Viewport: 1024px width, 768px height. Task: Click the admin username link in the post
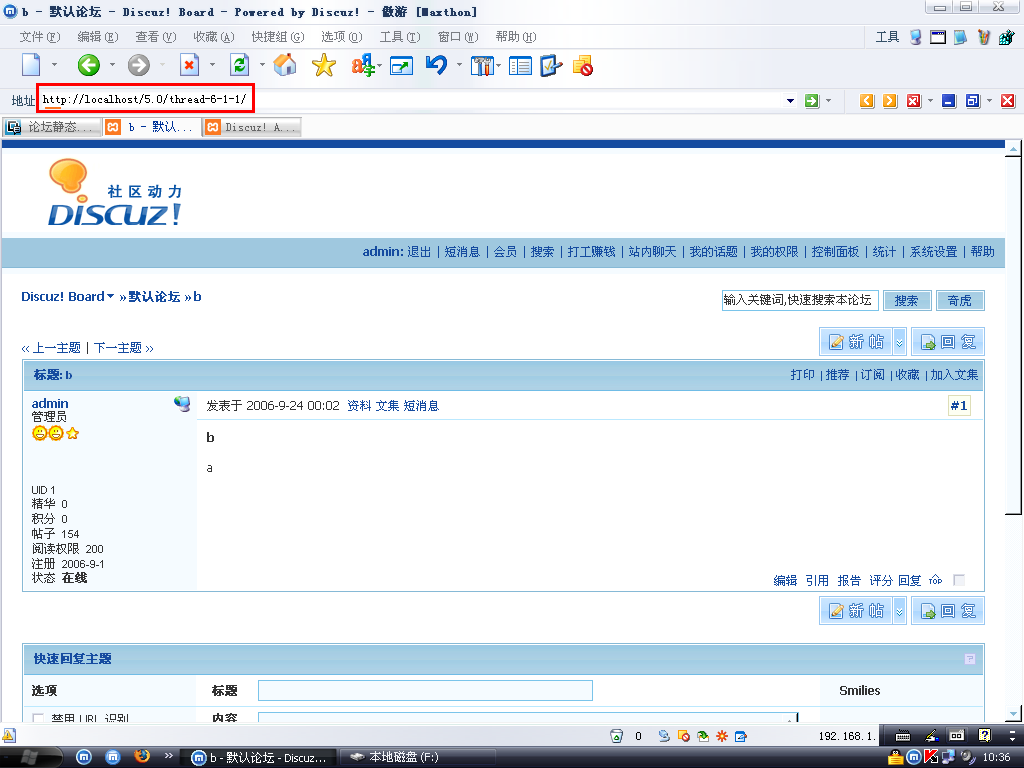(50, 404)
